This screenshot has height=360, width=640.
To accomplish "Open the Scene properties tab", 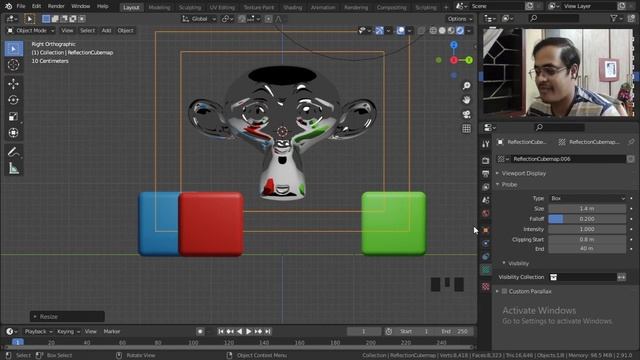I will (485, 200).
